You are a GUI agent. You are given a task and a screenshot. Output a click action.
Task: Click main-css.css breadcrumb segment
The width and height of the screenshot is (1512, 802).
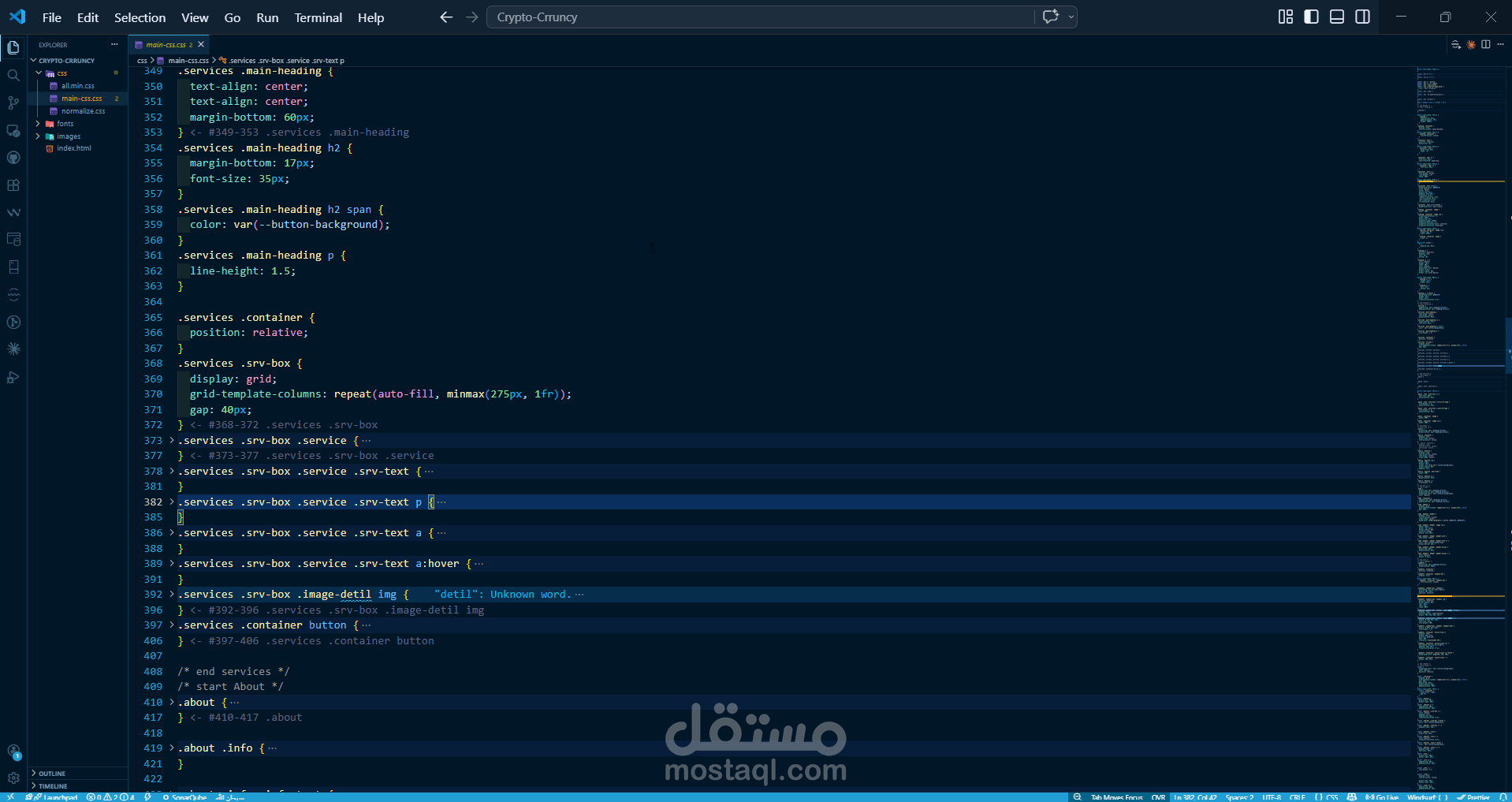188,60
